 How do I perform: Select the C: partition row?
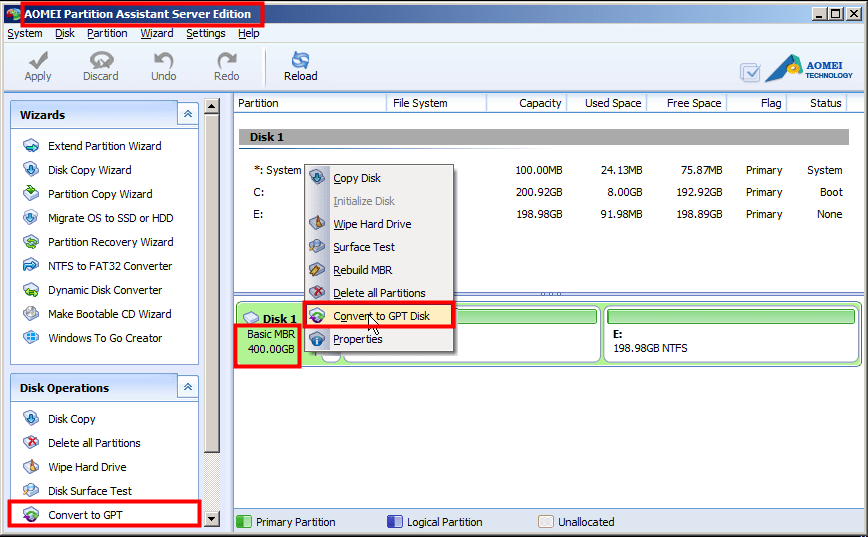[x=544, y=192]
